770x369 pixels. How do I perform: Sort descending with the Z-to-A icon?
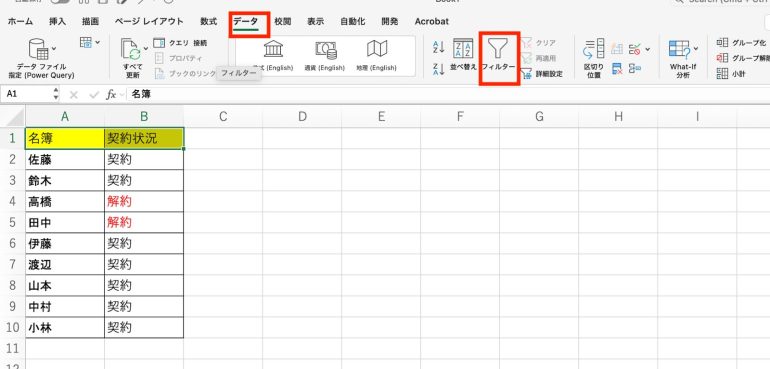(x=439, y=69)
